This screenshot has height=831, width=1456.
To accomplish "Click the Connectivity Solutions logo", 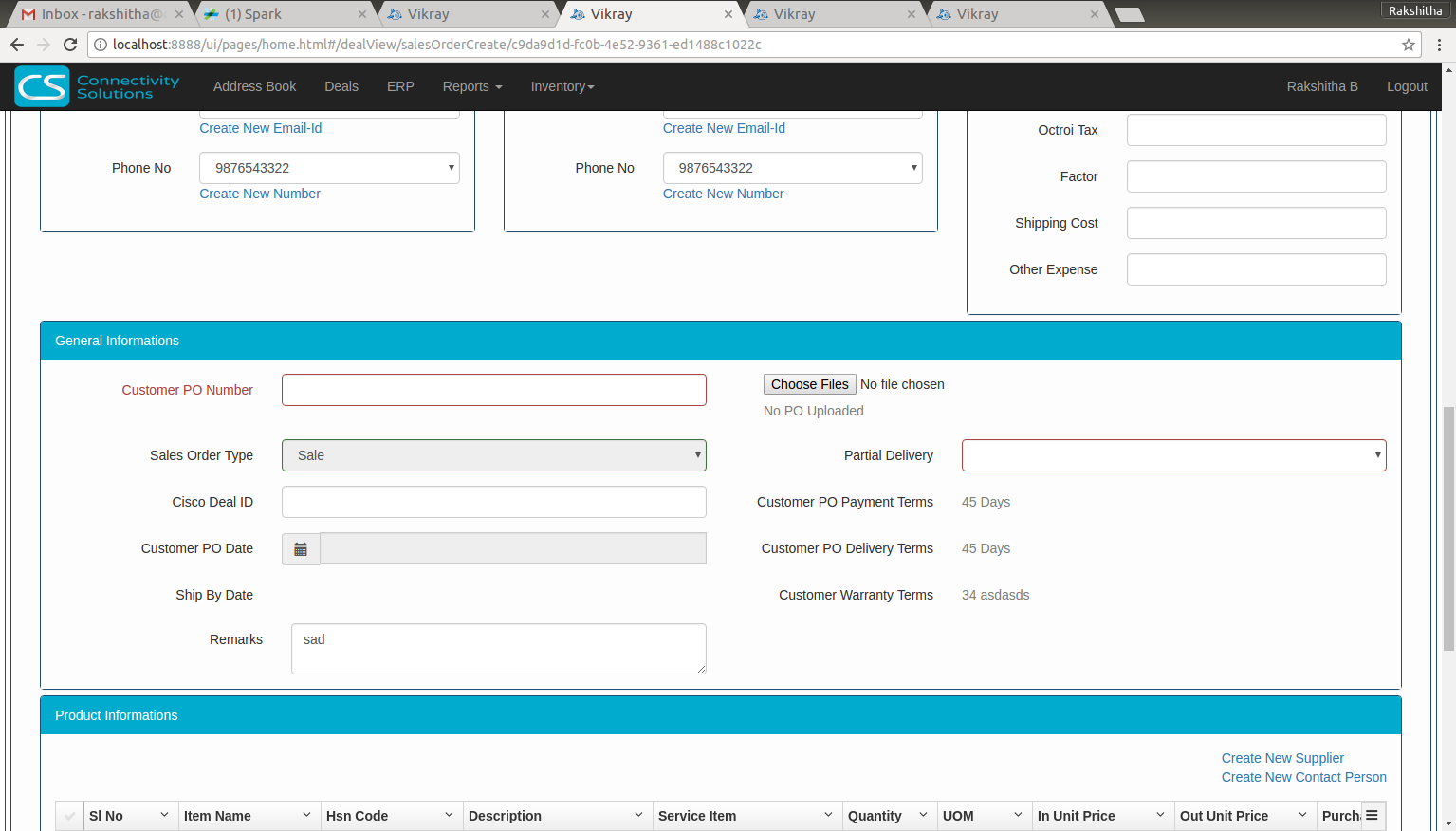I will coord(97,86).
